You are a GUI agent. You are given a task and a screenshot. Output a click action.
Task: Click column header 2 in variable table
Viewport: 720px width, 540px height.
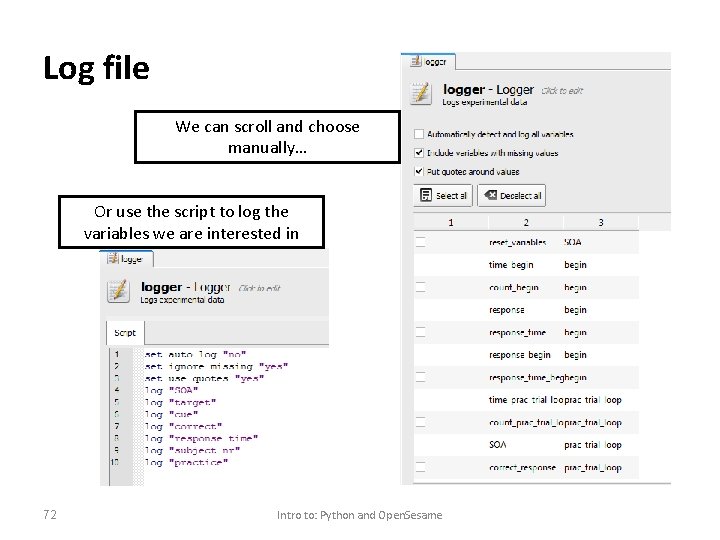526,223
